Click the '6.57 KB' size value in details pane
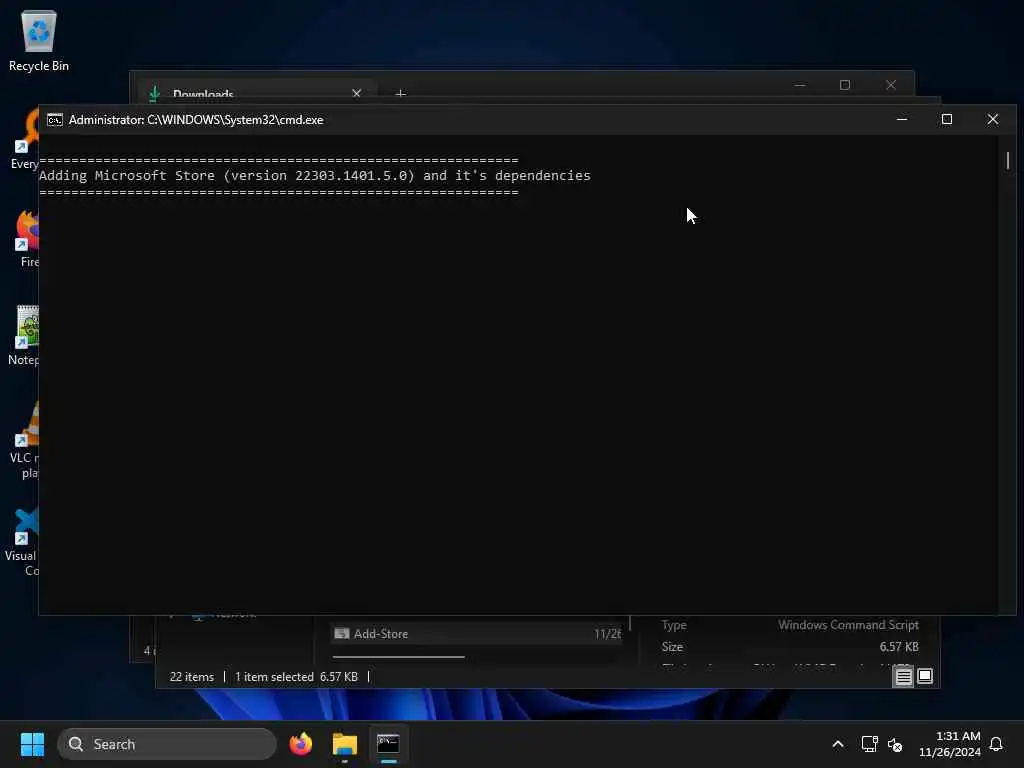 [899, 647]
